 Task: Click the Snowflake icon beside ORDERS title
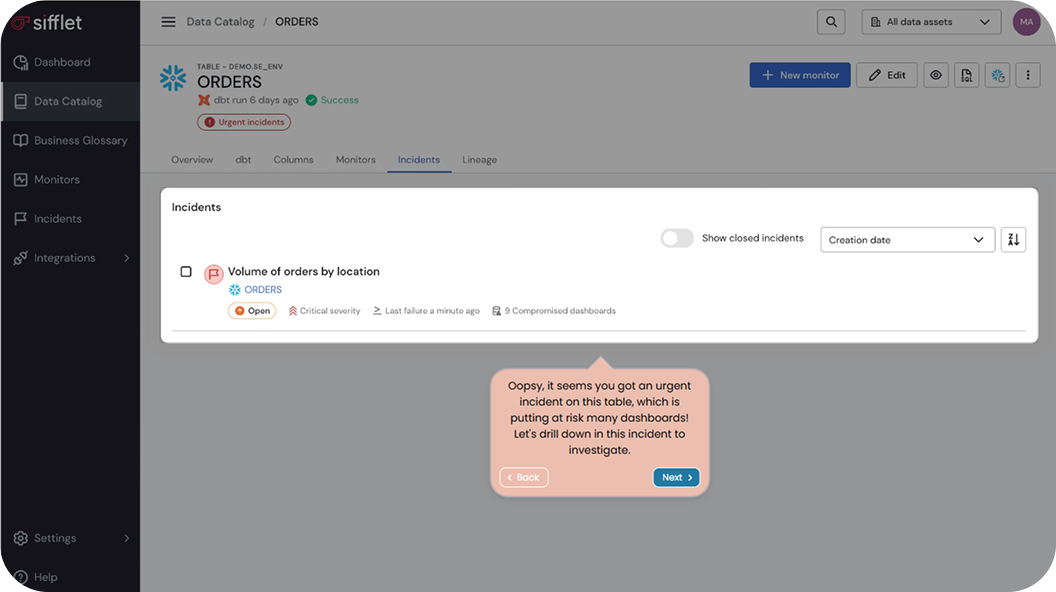(x=173, y=78)
